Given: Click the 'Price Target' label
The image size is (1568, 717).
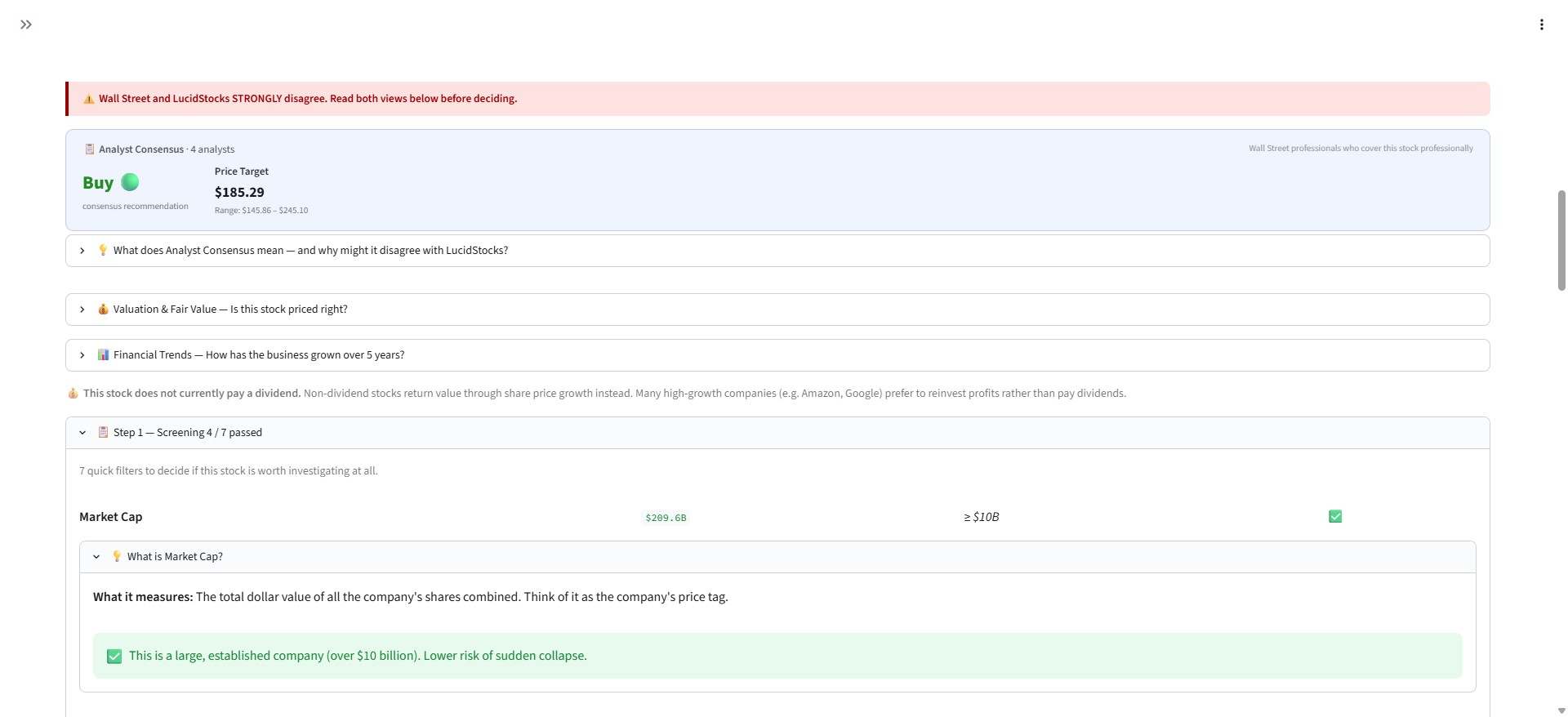Looking at the screenshot, I should pyautogui.click(x=241, y=171).
